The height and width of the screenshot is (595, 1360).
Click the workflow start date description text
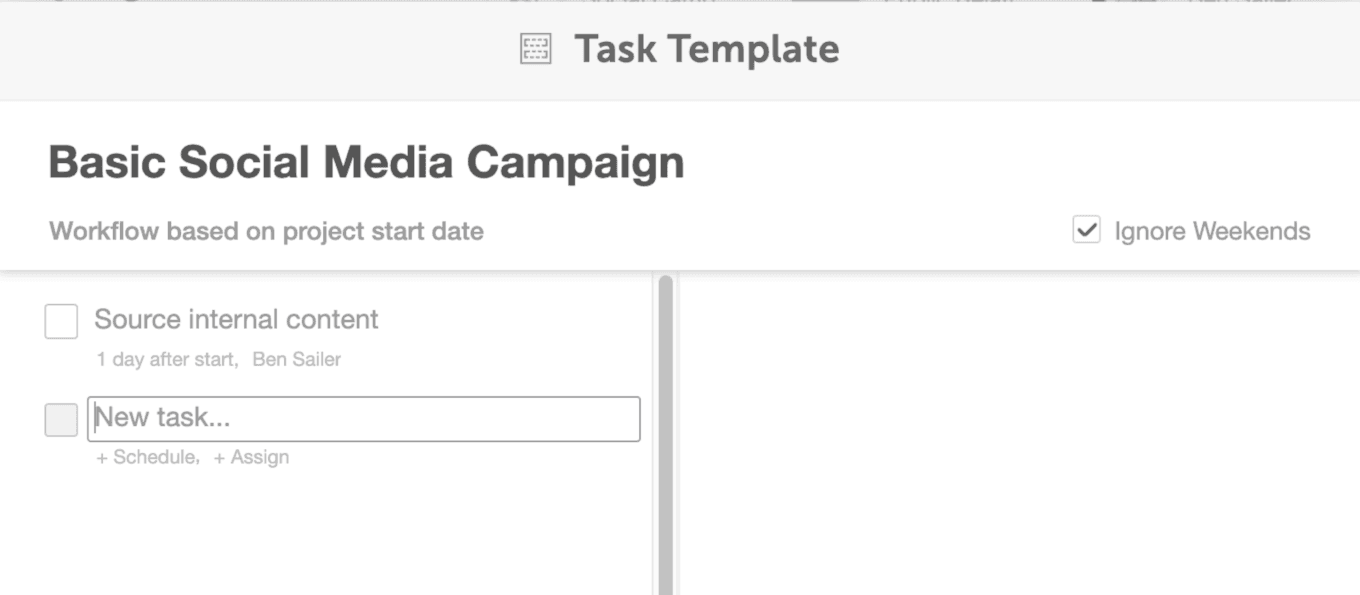point(265,231)
